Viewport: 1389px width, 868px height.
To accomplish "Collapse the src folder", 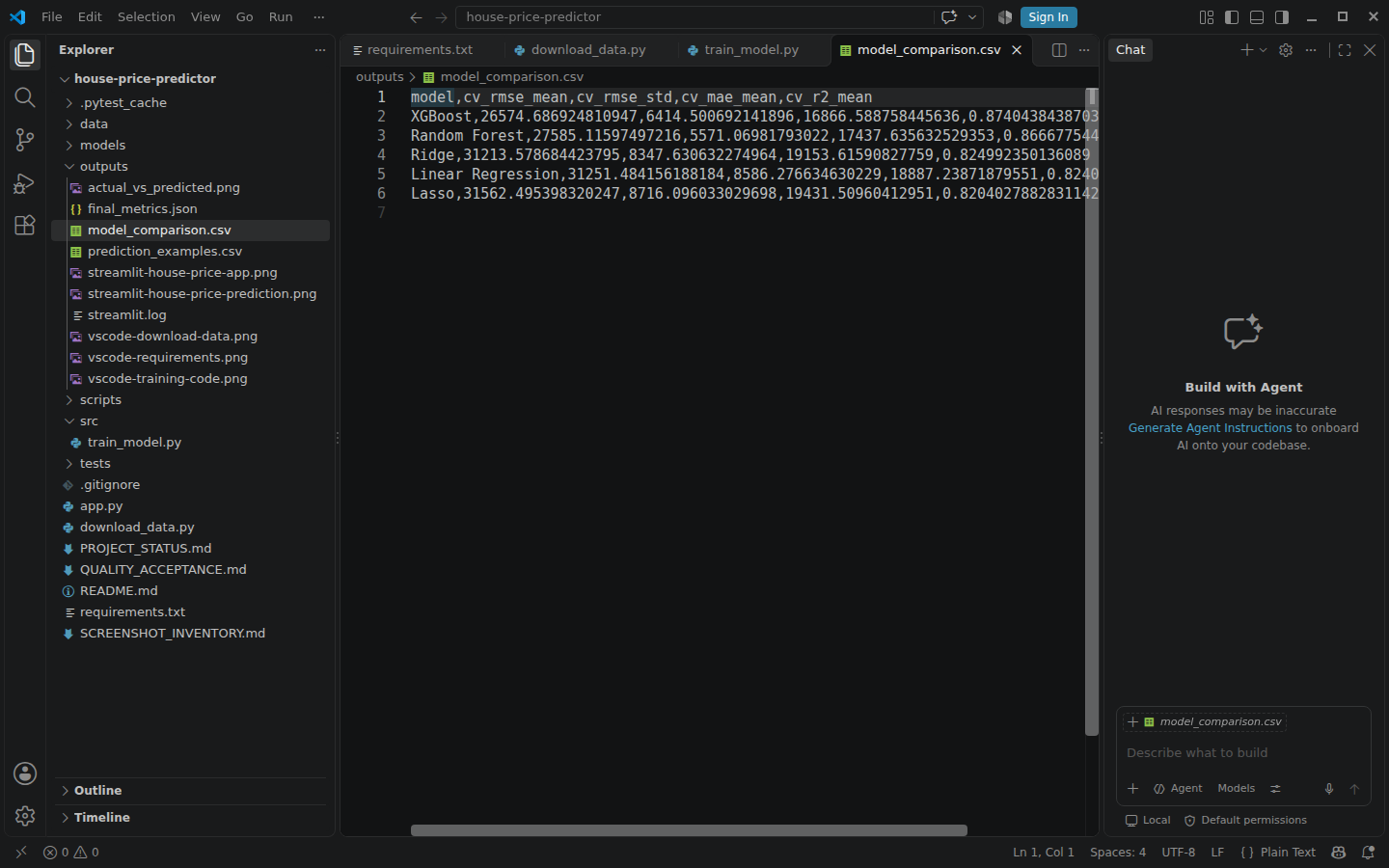I will [x=69, y=421].
